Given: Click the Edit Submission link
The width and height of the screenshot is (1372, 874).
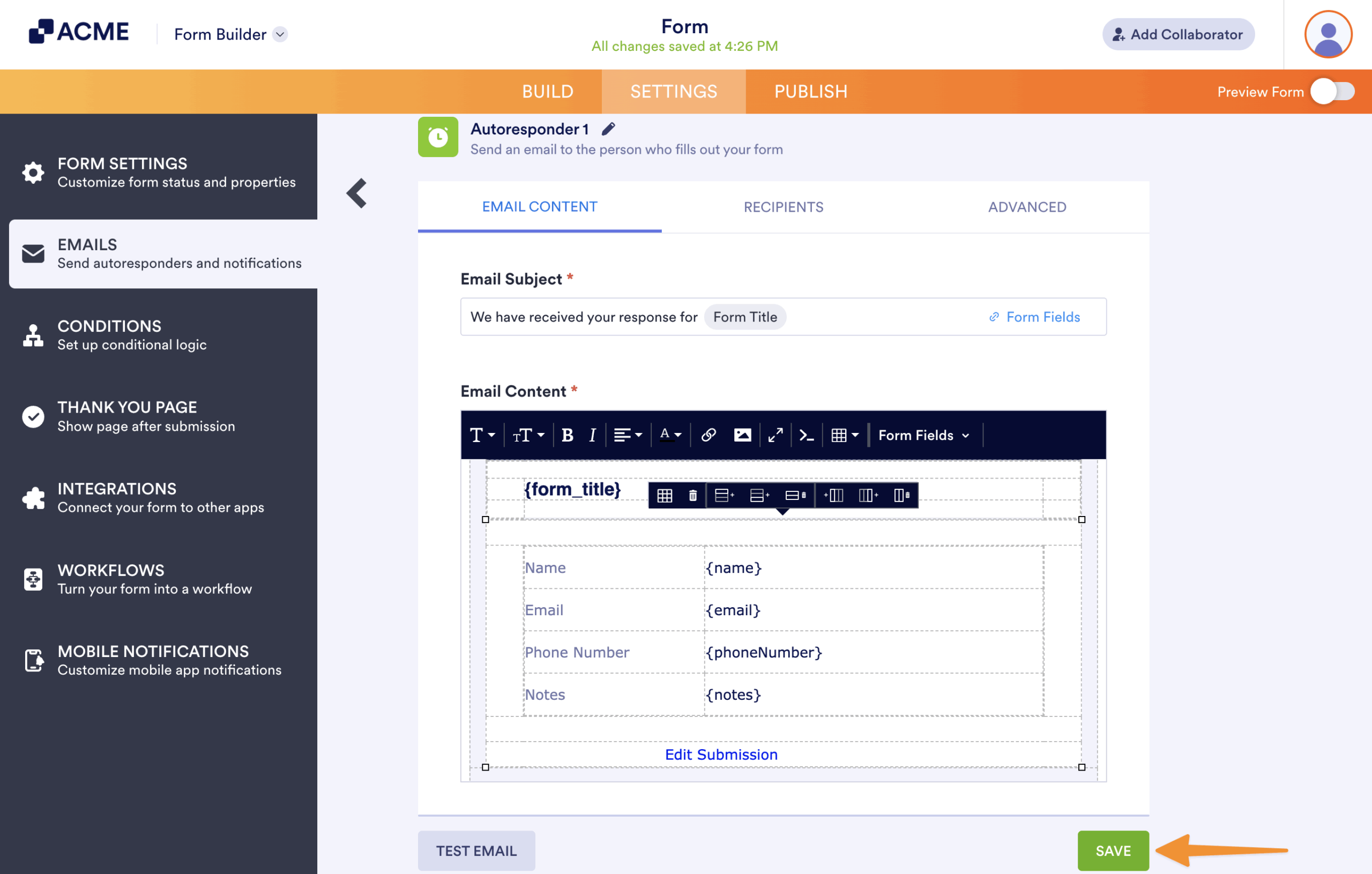Looking at the screenshot, I should [721, 755].
